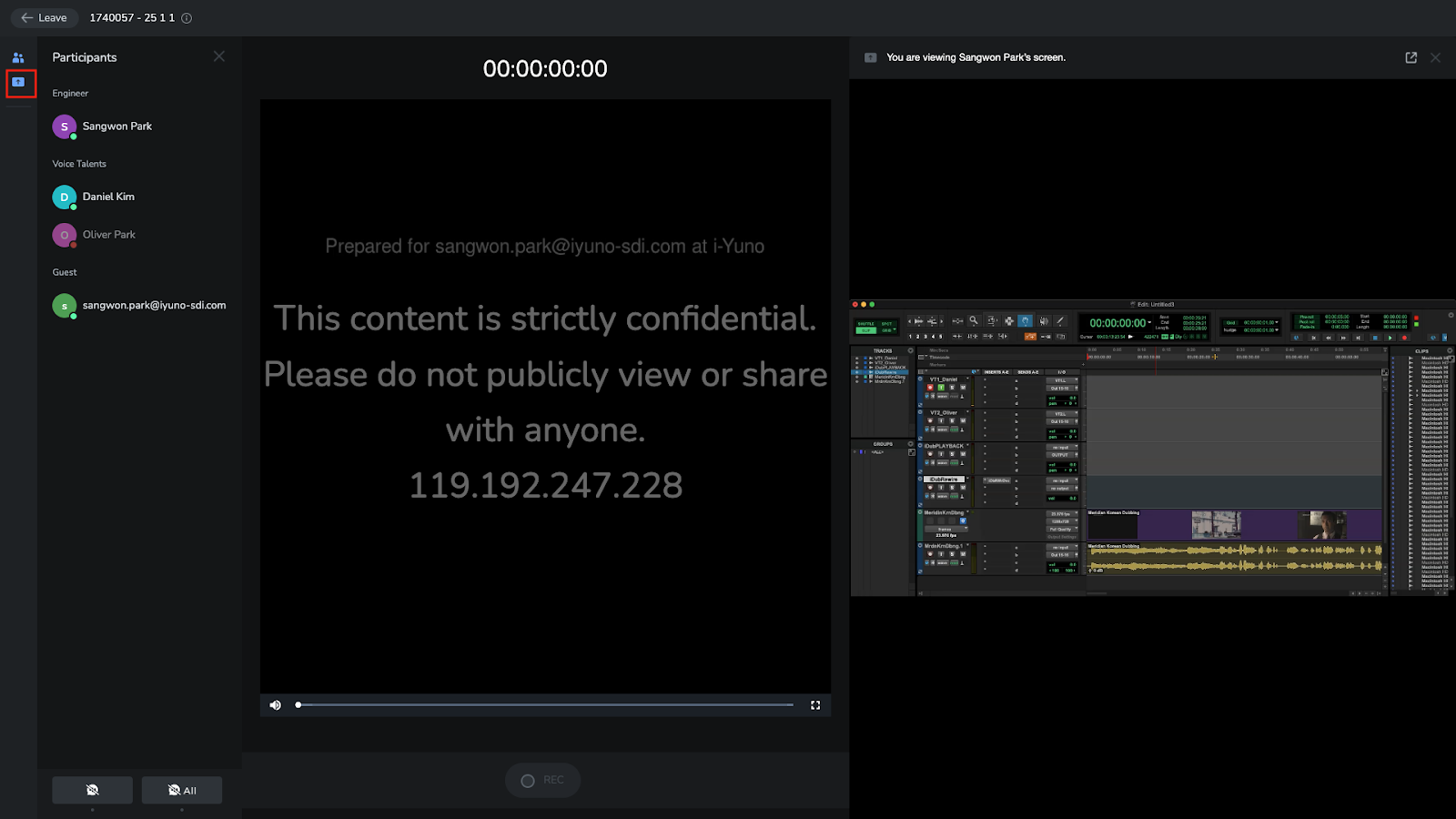Open VT1_Daniel track name dropdown arrow

[967, 379]
